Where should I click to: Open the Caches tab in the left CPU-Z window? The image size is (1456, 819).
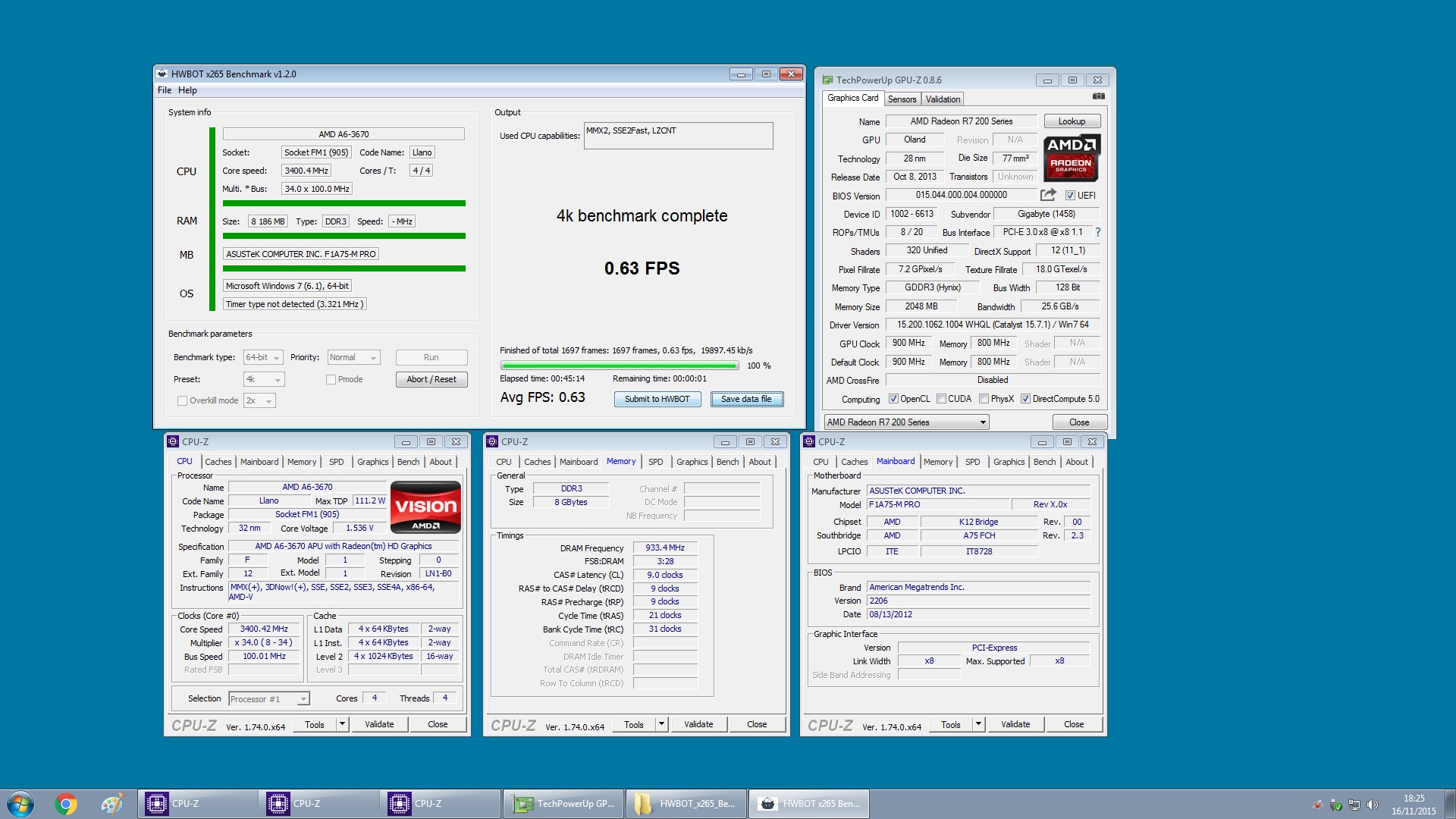218,462
